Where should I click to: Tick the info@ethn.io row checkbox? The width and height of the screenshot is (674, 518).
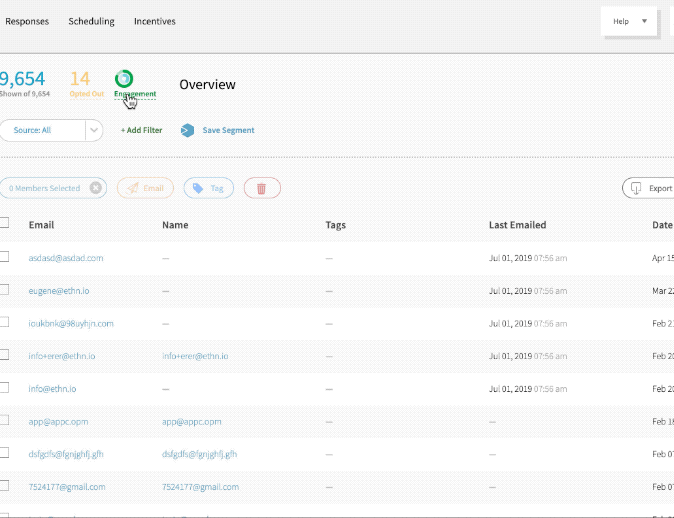pos(4,387)
